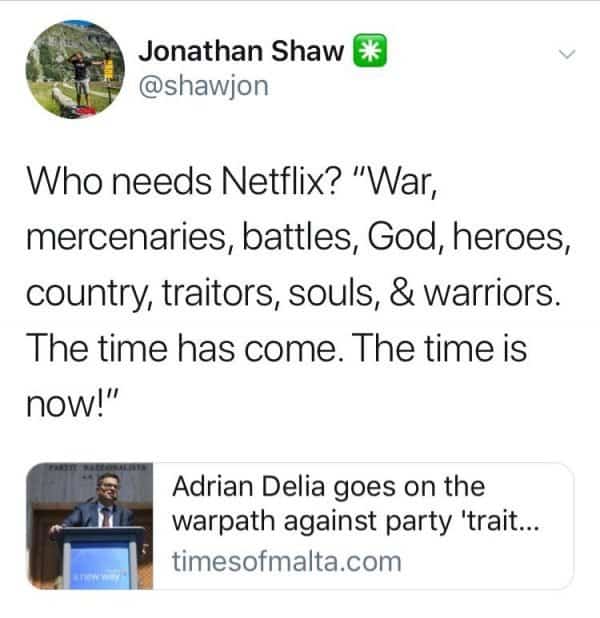Click the green asterisk badge beside the name
600x618 pixels.
[x=370, y=51]
